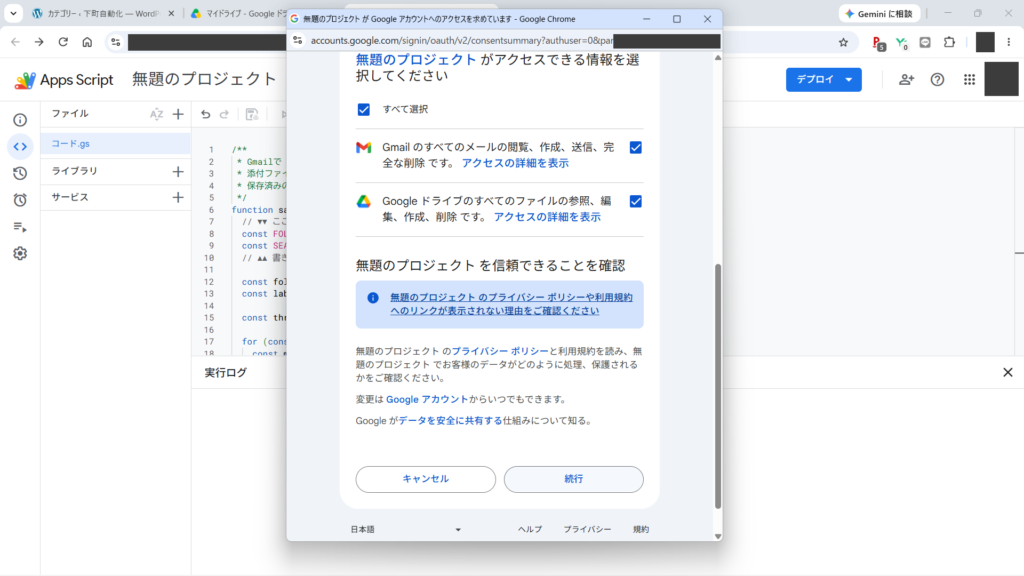
Task: Add a service with plus icon
Action: tap(178, 197)
